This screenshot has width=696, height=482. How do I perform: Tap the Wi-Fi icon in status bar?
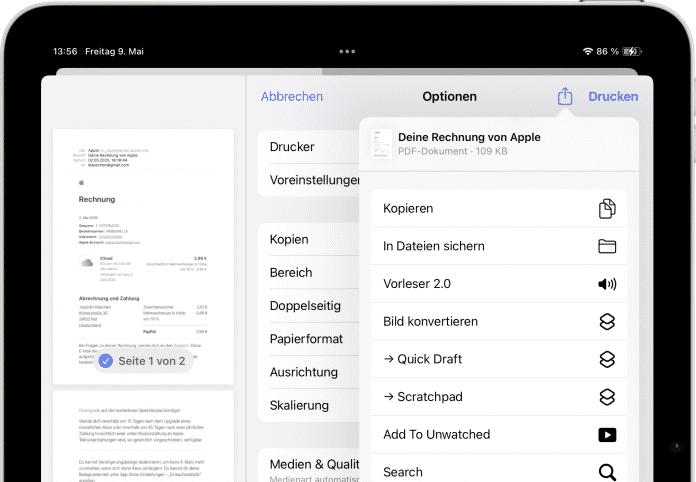pos(588,51)
